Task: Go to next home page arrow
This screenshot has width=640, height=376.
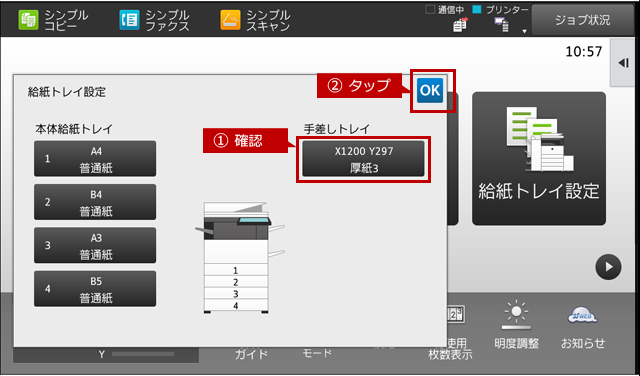Action: (608, 267)
